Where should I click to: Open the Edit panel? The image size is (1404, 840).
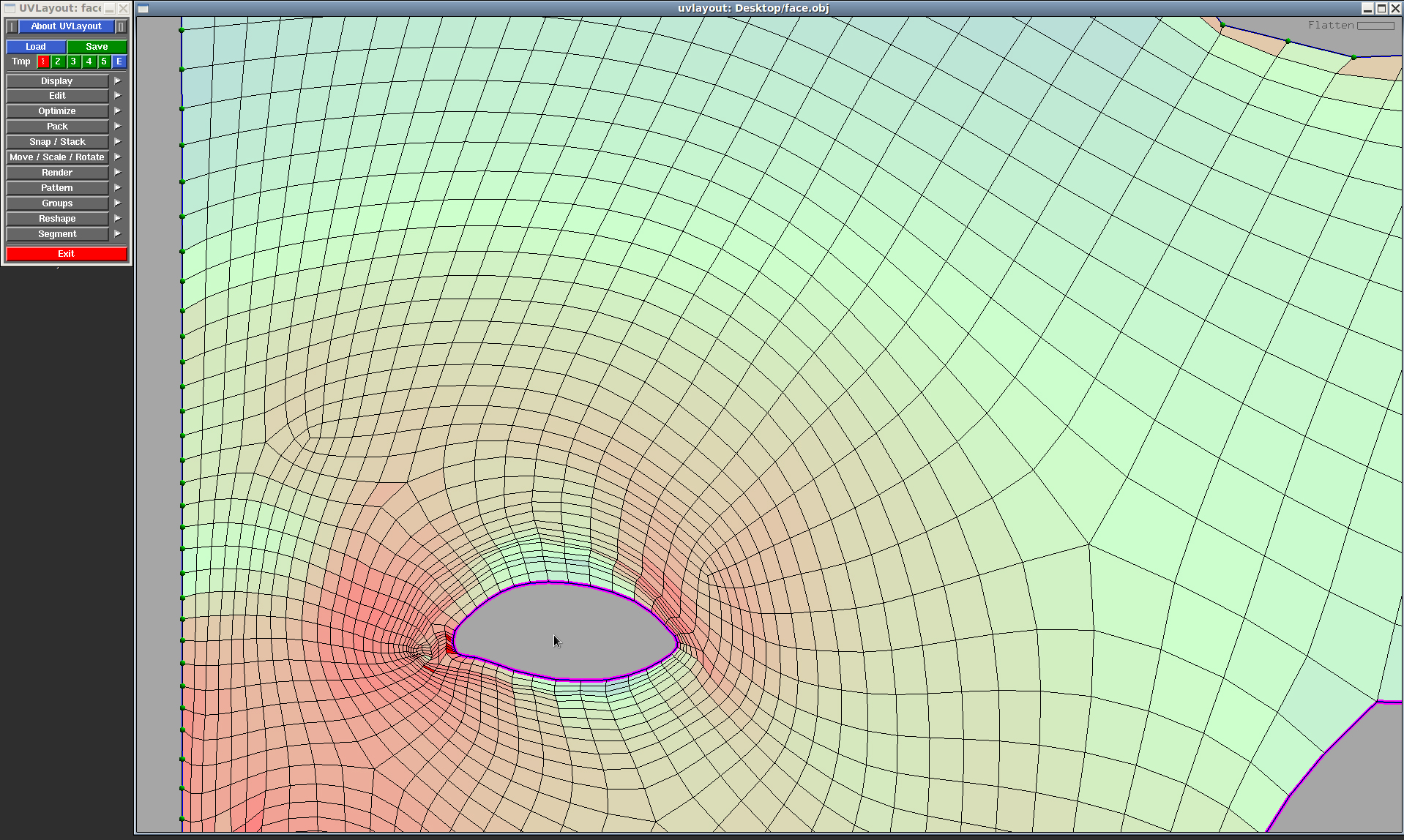(57, 96)
